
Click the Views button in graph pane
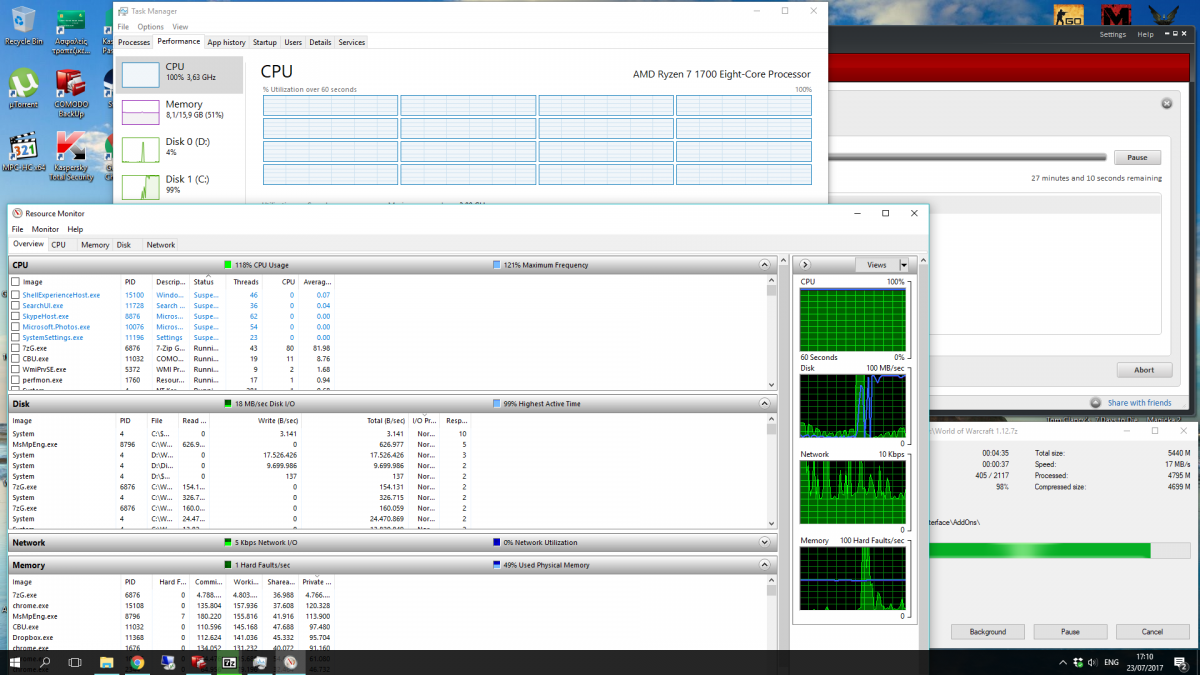877,265
